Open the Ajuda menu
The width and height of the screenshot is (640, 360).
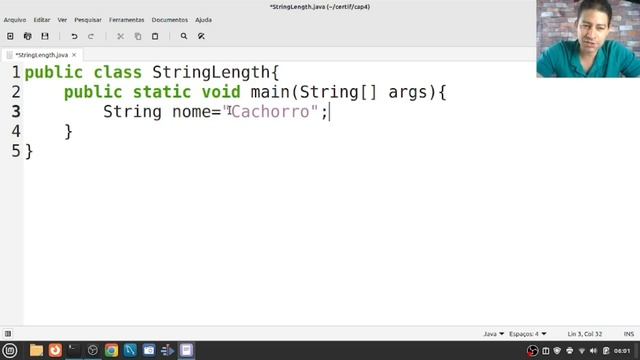click(x=203, y=20)
